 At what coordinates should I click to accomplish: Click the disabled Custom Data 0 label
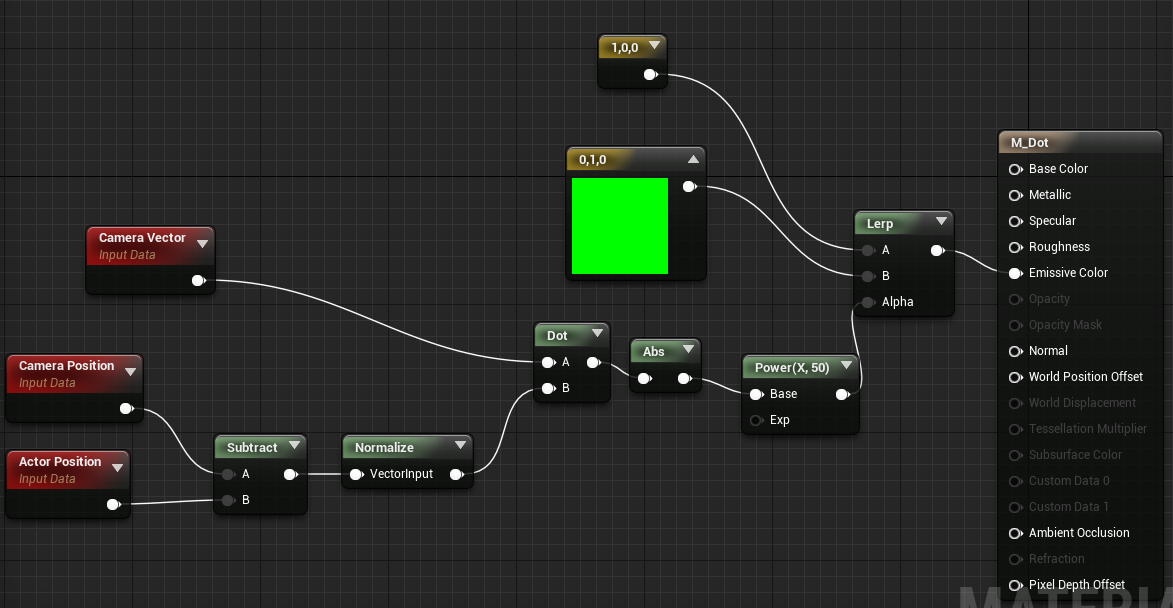(1069, 481)
